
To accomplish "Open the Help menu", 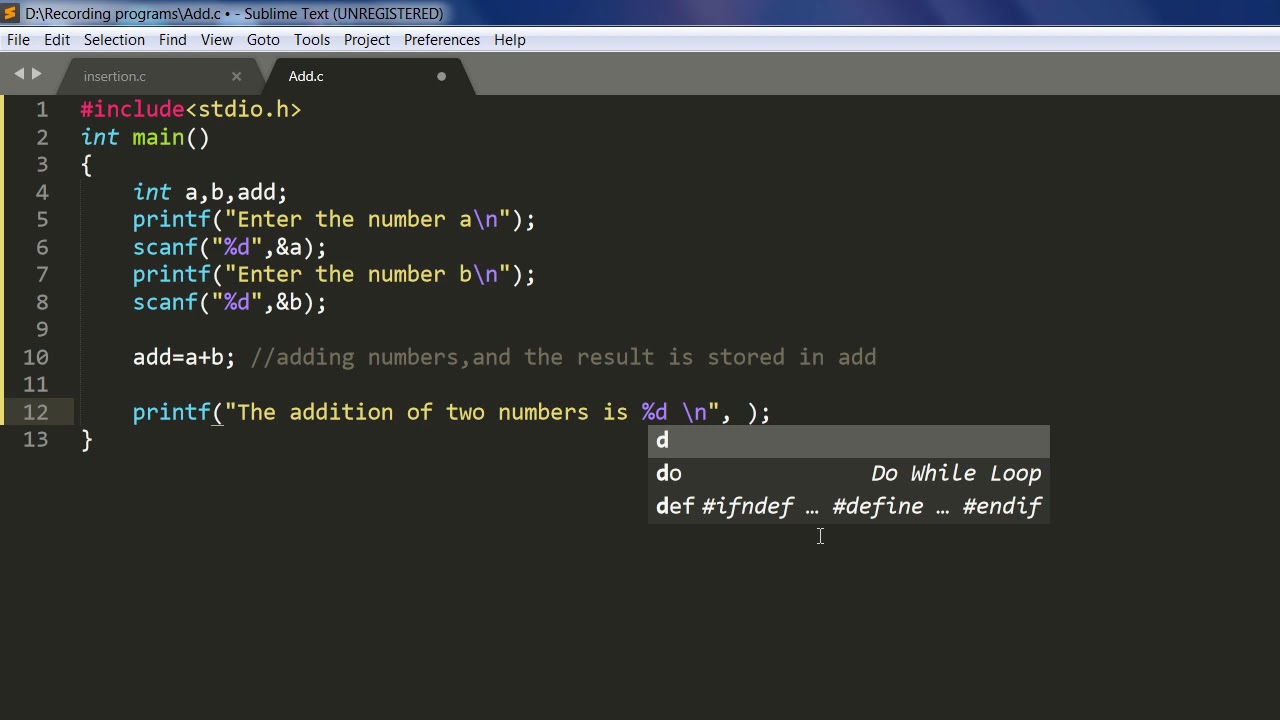I will click(509, 40).
